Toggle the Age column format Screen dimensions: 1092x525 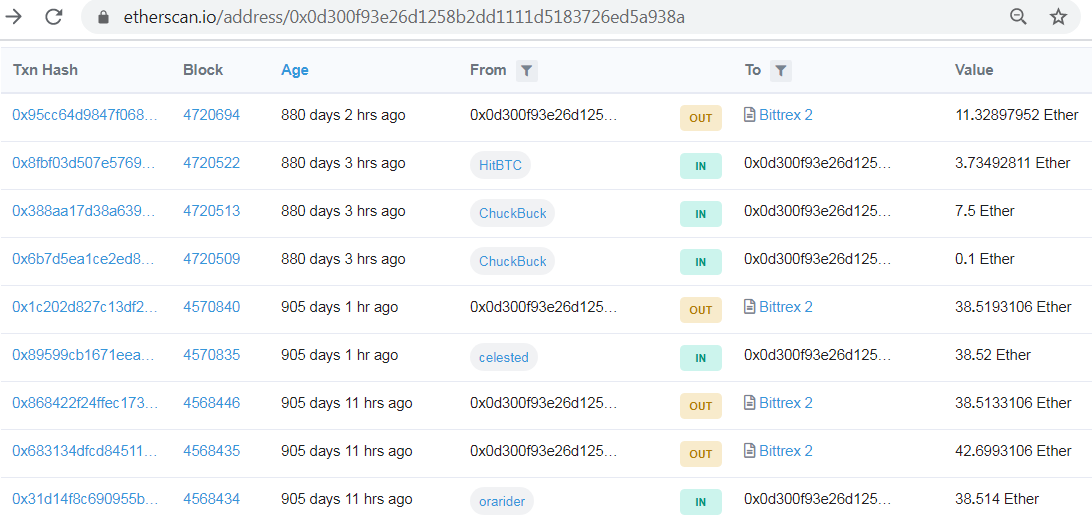(x=295, y=70)
